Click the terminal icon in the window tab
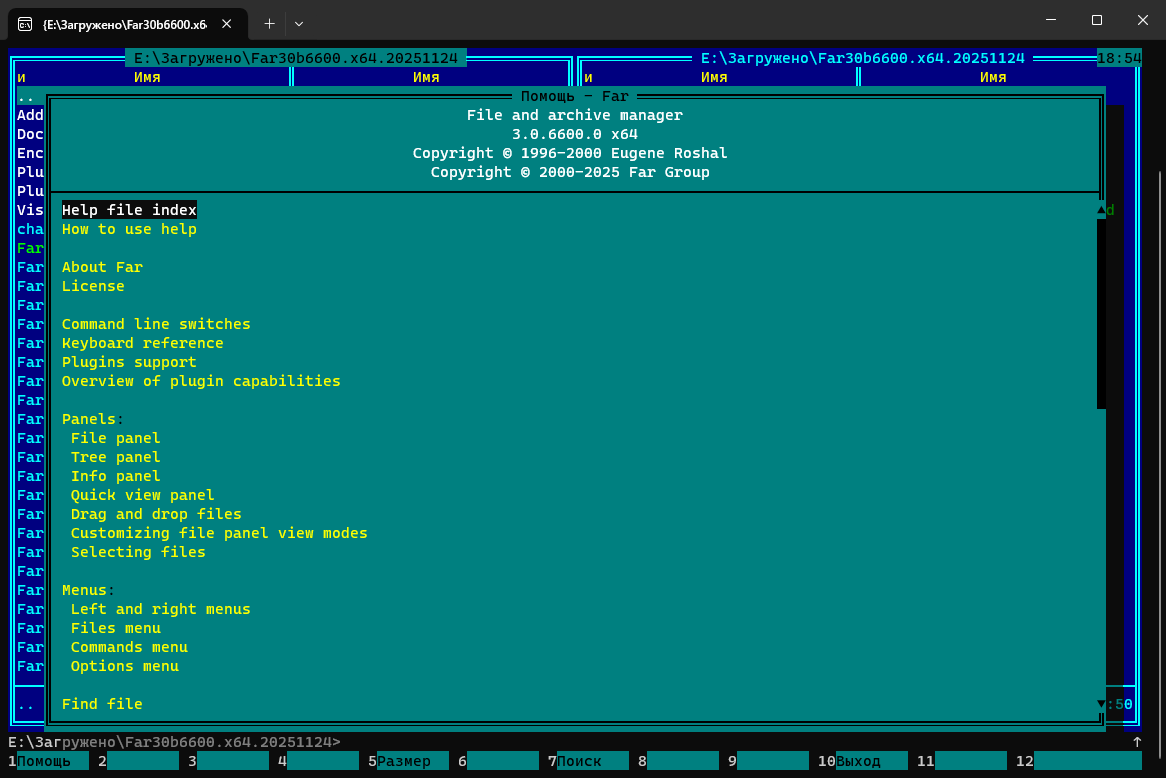1166x778 pixels. click(x=25, y=23)
